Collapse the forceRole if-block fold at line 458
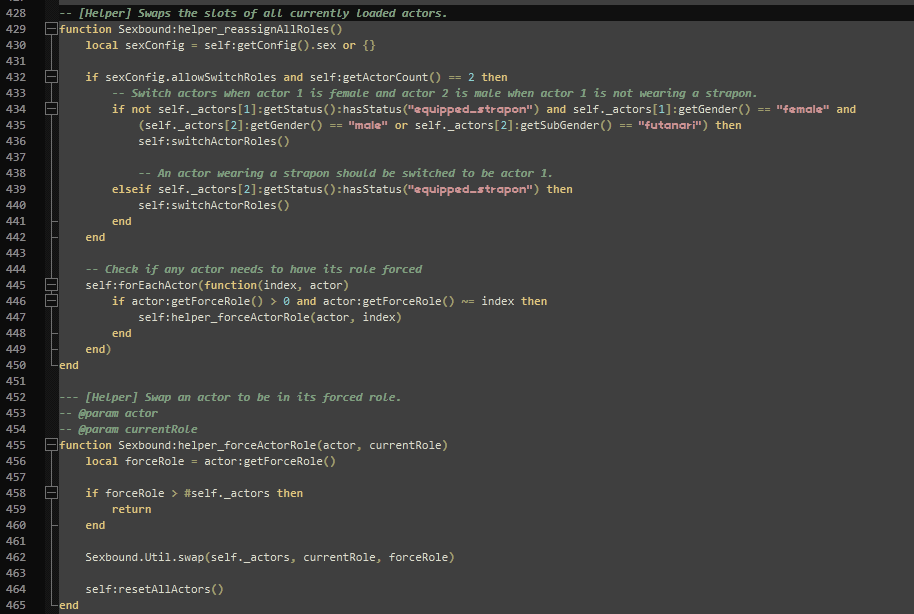This screenshot has height=614, width=914. (x=51, y=493)
